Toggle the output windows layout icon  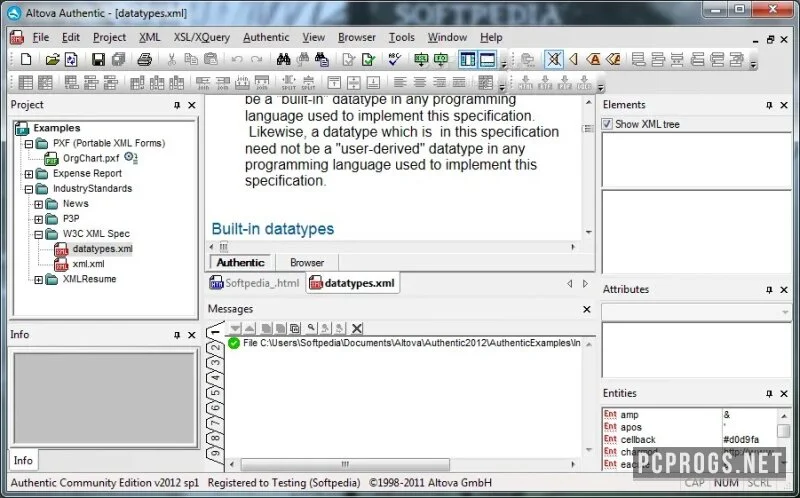click(487, 60)
